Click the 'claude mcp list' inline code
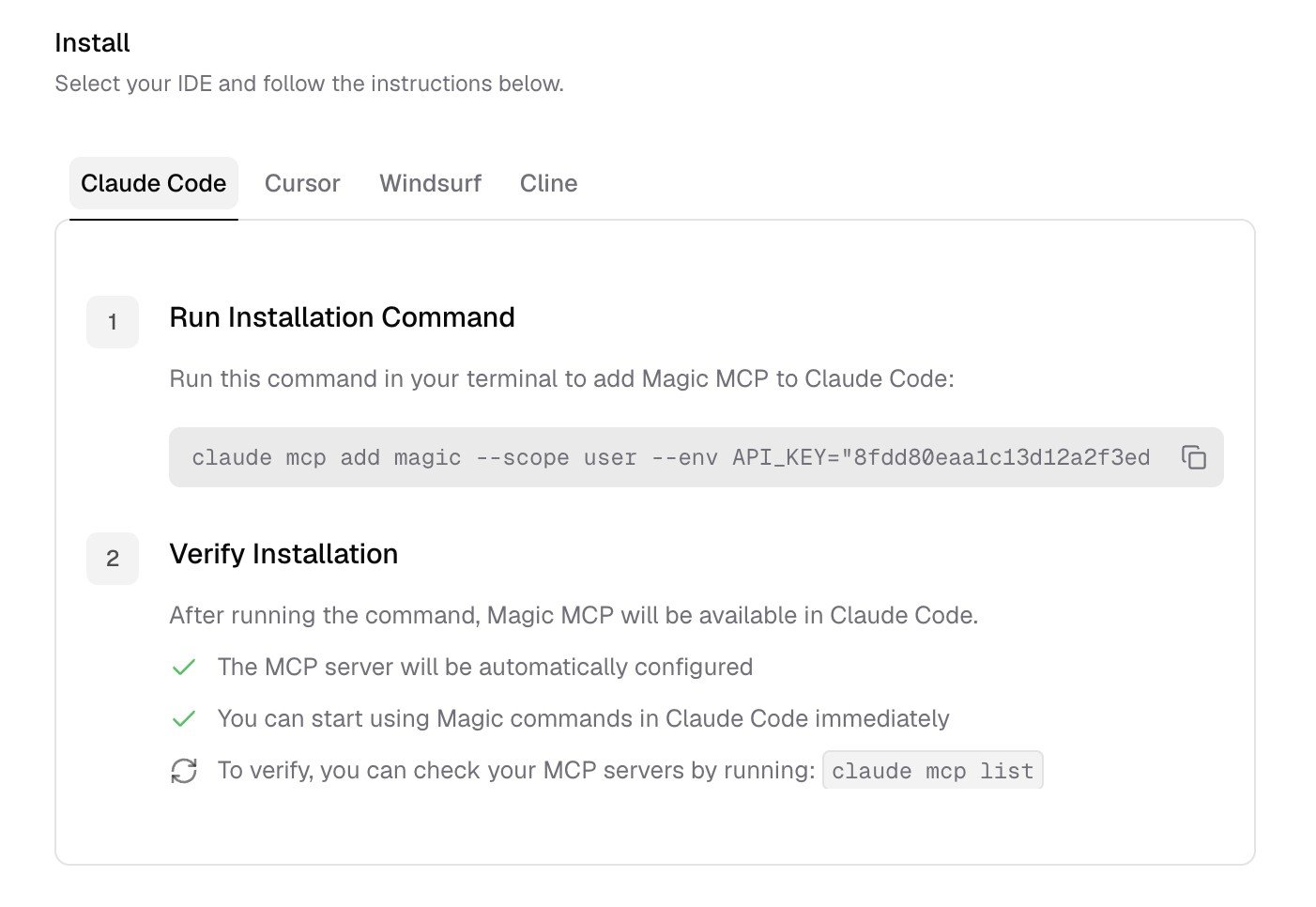 click(932, 770)
